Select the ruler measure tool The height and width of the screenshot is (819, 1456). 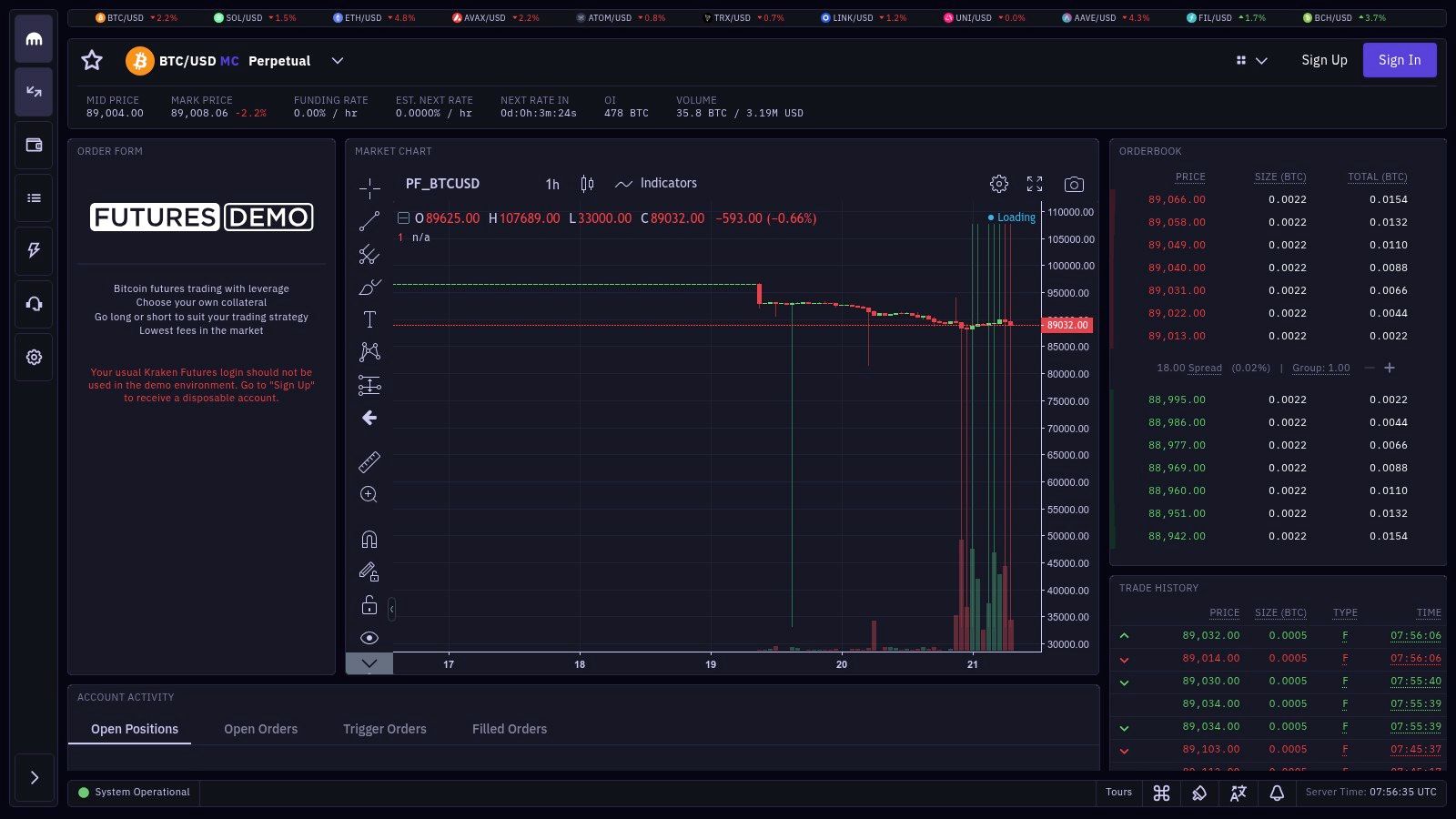pyautogui.click(x=369, y=462)
